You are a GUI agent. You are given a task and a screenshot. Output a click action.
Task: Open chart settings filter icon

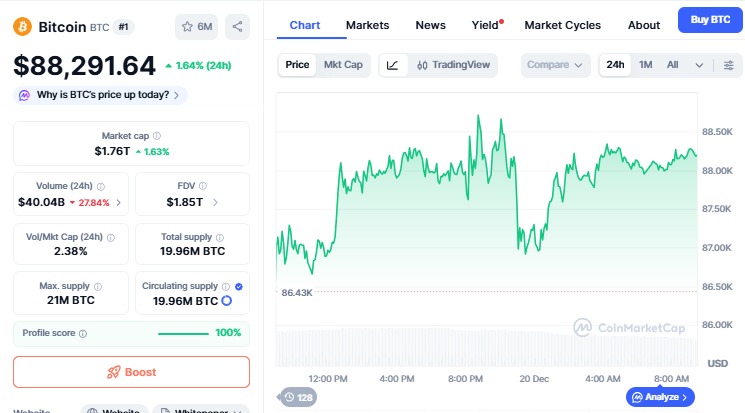click(728, 65)
